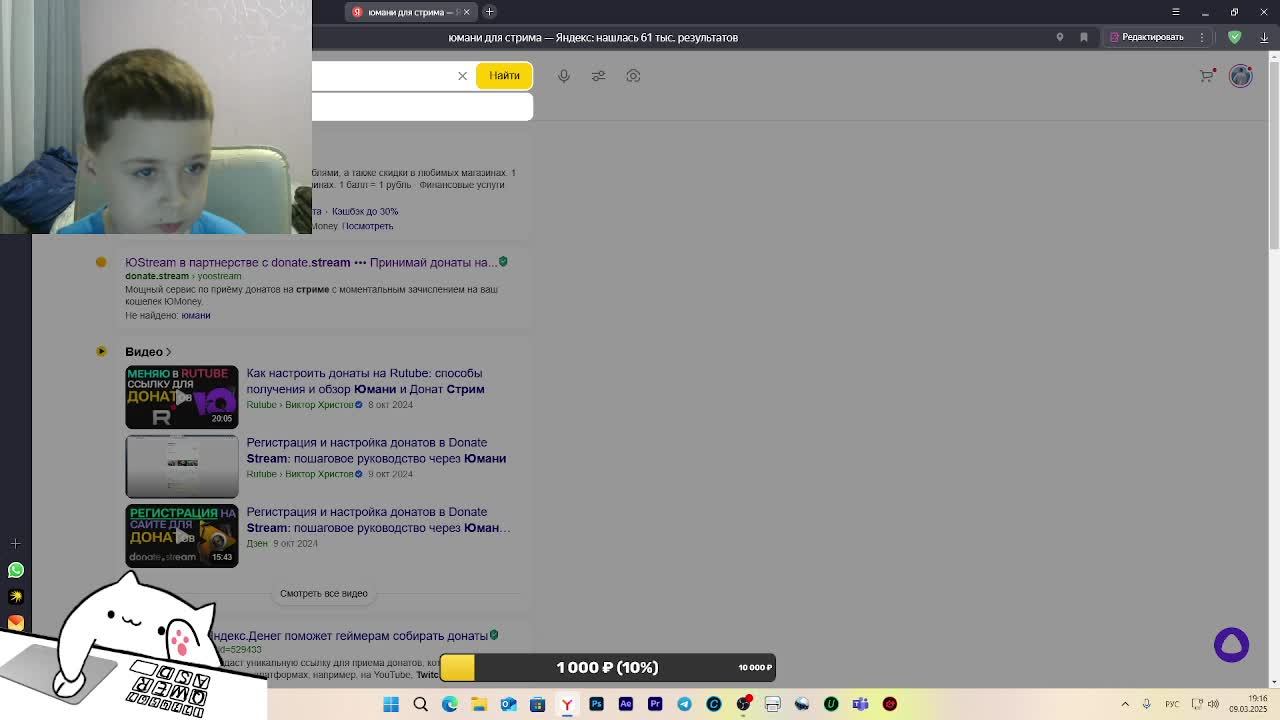Open search filter settings icon
Screen dimensions: 1280x720
pyautogui.click(x=598, y=76)
